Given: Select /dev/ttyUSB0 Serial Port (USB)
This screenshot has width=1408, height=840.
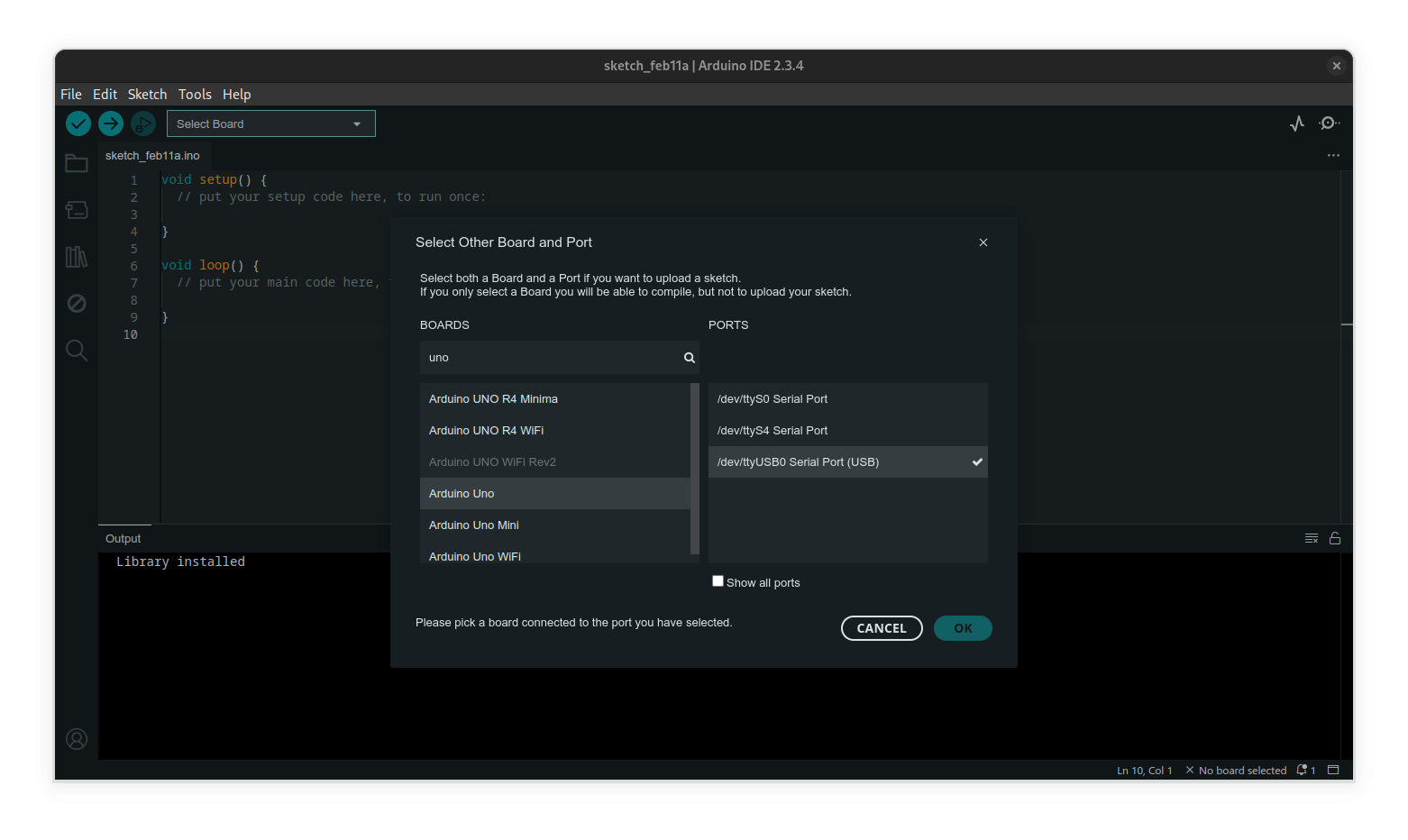Looking at the screenshot, I should coord(848,461).
